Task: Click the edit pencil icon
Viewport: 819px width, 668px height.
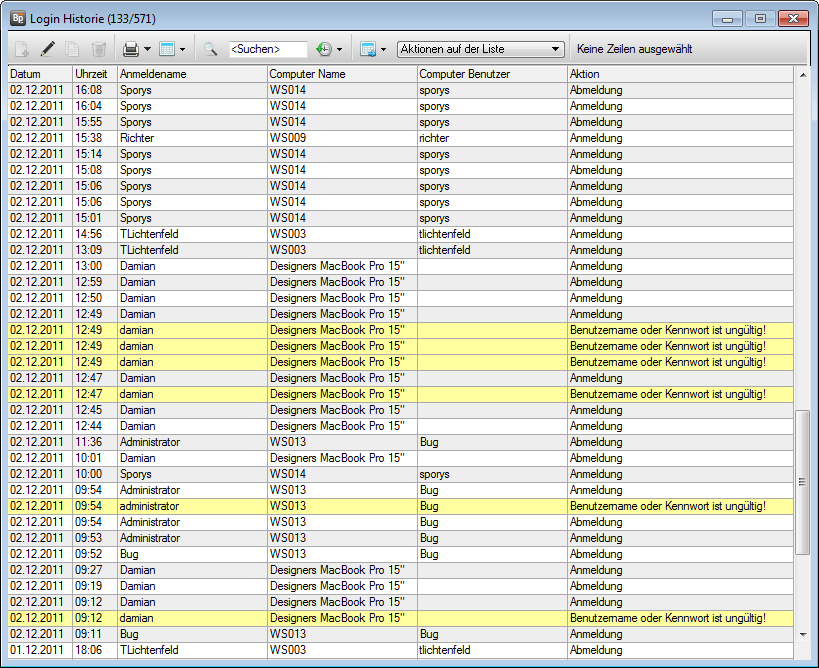Action: tap(48, 48)
